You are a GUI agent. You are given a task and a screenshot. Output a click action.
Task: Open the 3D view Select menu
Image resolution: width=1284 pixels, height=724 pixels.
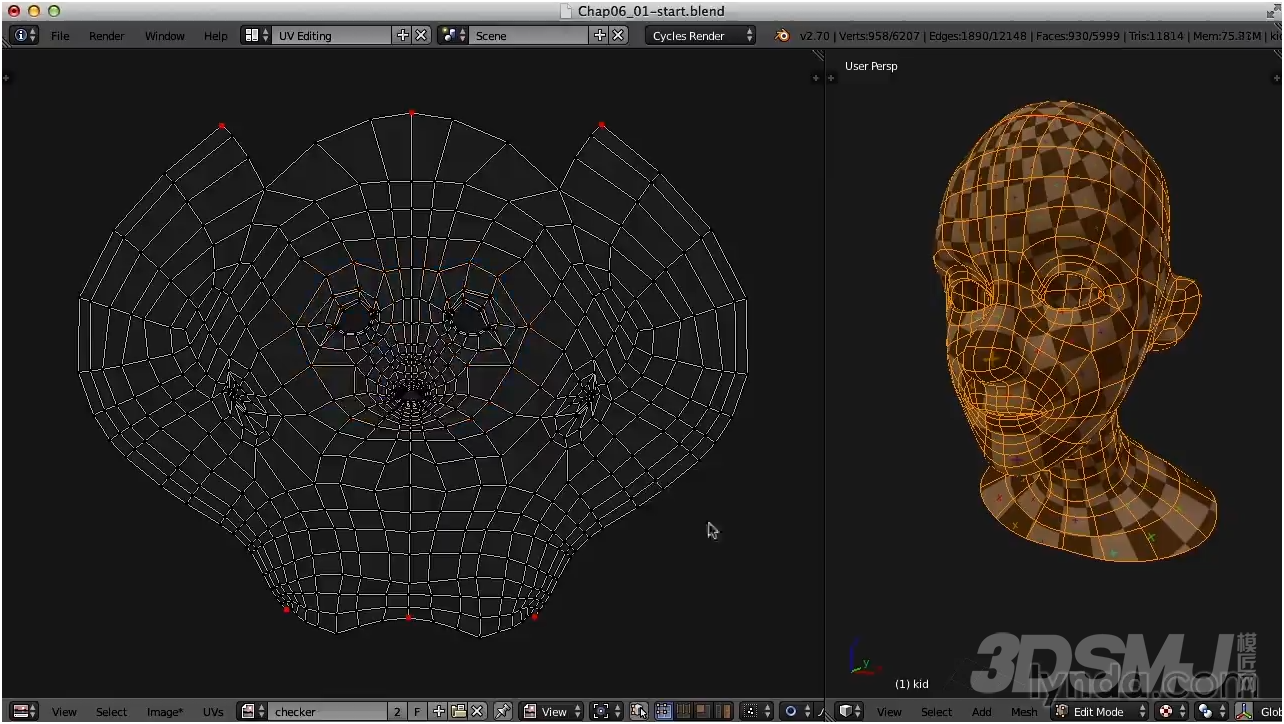click(x=936, y=712)
